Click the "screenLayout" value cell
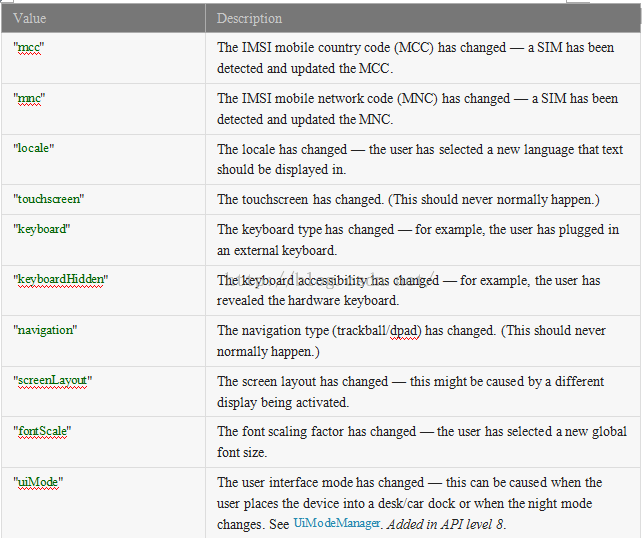 [53, 380]
